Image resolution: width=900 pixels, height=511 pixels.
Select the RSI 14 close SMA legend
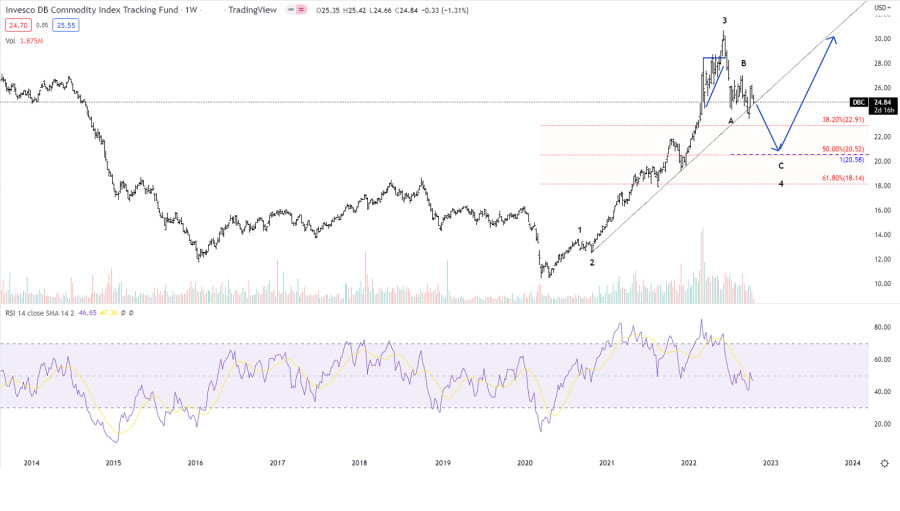40,313
